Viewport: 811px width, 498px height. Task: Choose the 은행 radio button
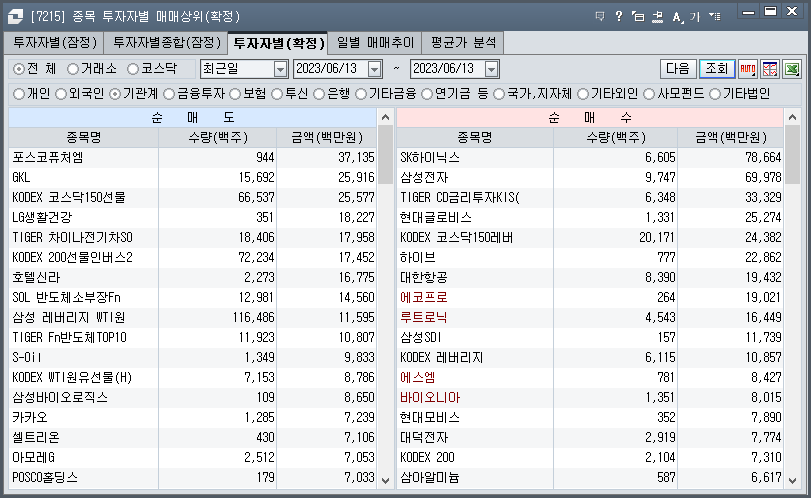[319, 94]
